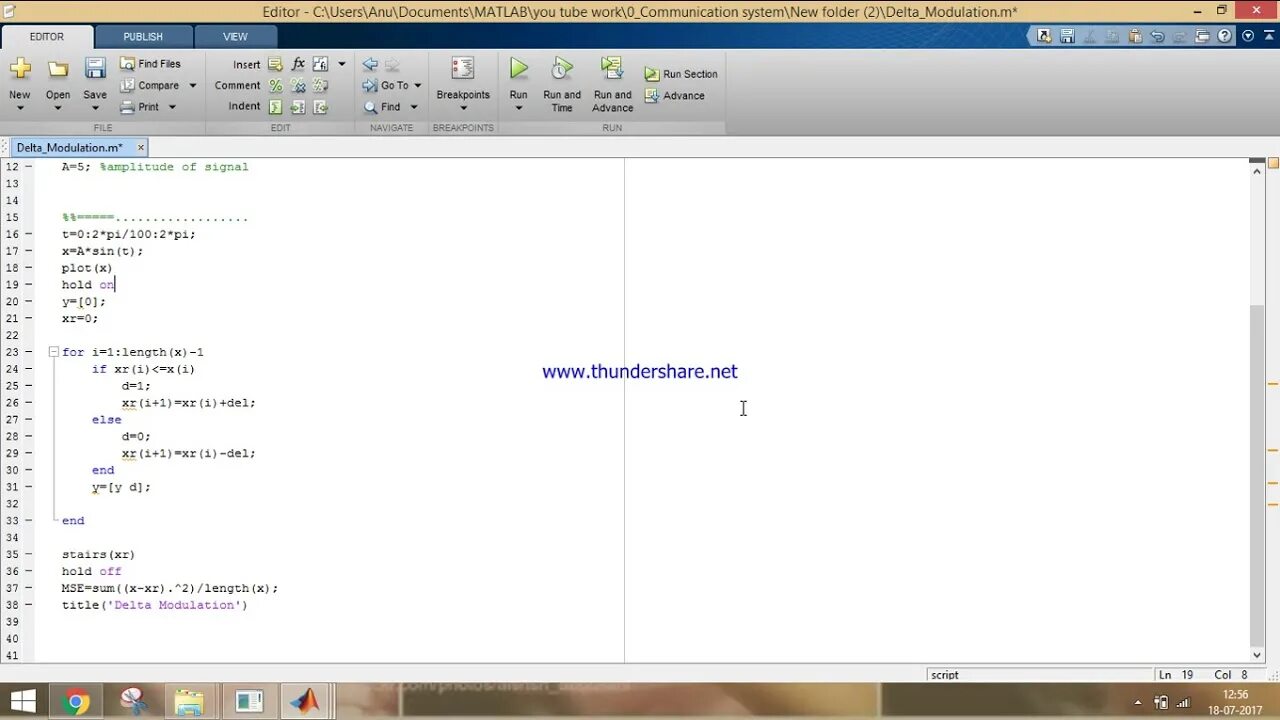Expand the Open dropdown arrow
This screenshot has width=1280, height=720.
tap(58, 108)
